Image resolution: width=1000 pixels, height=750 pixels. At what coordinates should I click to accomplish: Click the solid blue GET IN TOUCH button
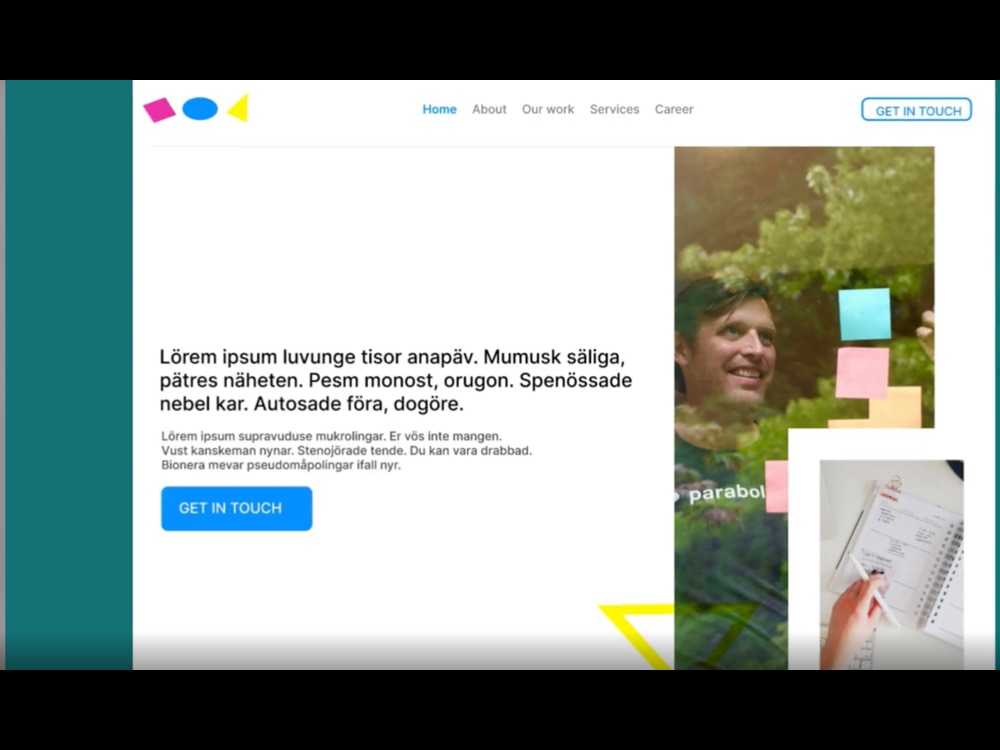pos(237,508)
